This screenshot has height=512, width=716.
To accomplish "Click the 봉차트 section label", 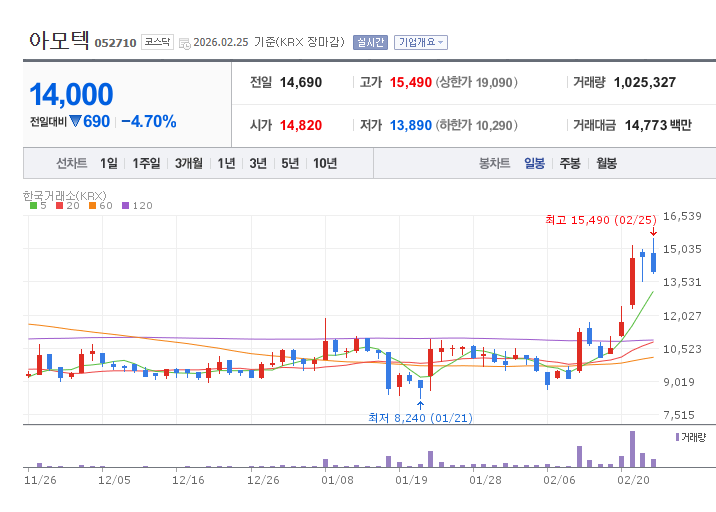I will coord(494,163).
